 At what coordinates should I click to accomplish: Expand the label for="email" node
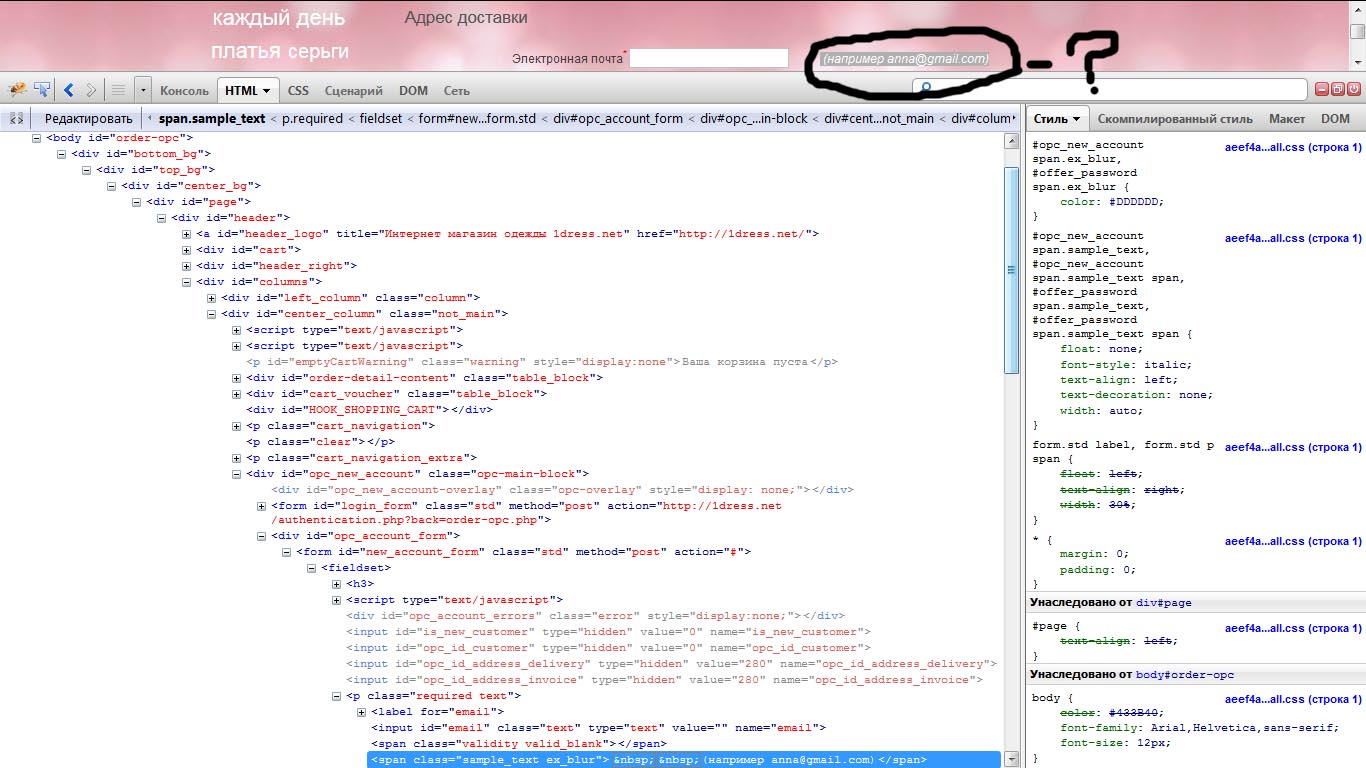click(362, 712)
